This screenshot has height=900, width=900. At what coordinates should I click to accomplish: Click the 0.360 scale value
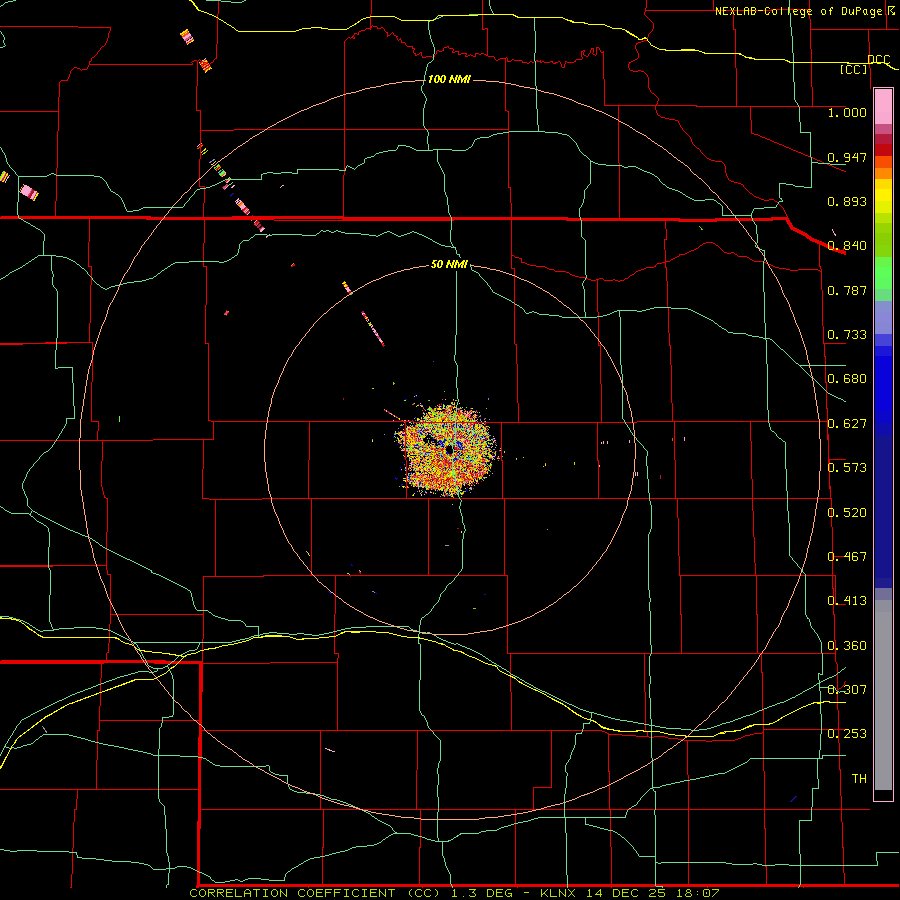847,645
